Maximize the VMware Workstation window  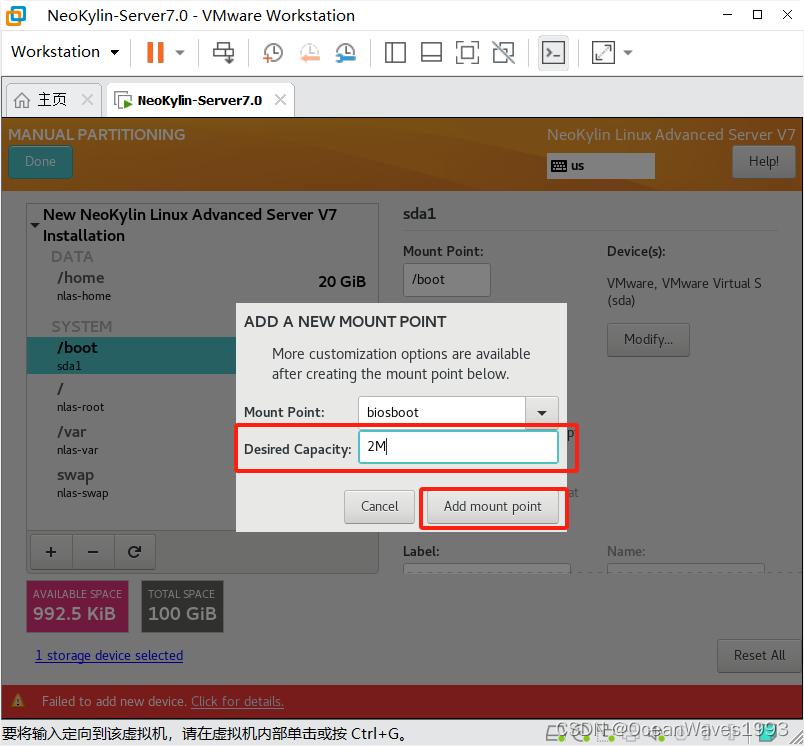[x=757, y=15]
